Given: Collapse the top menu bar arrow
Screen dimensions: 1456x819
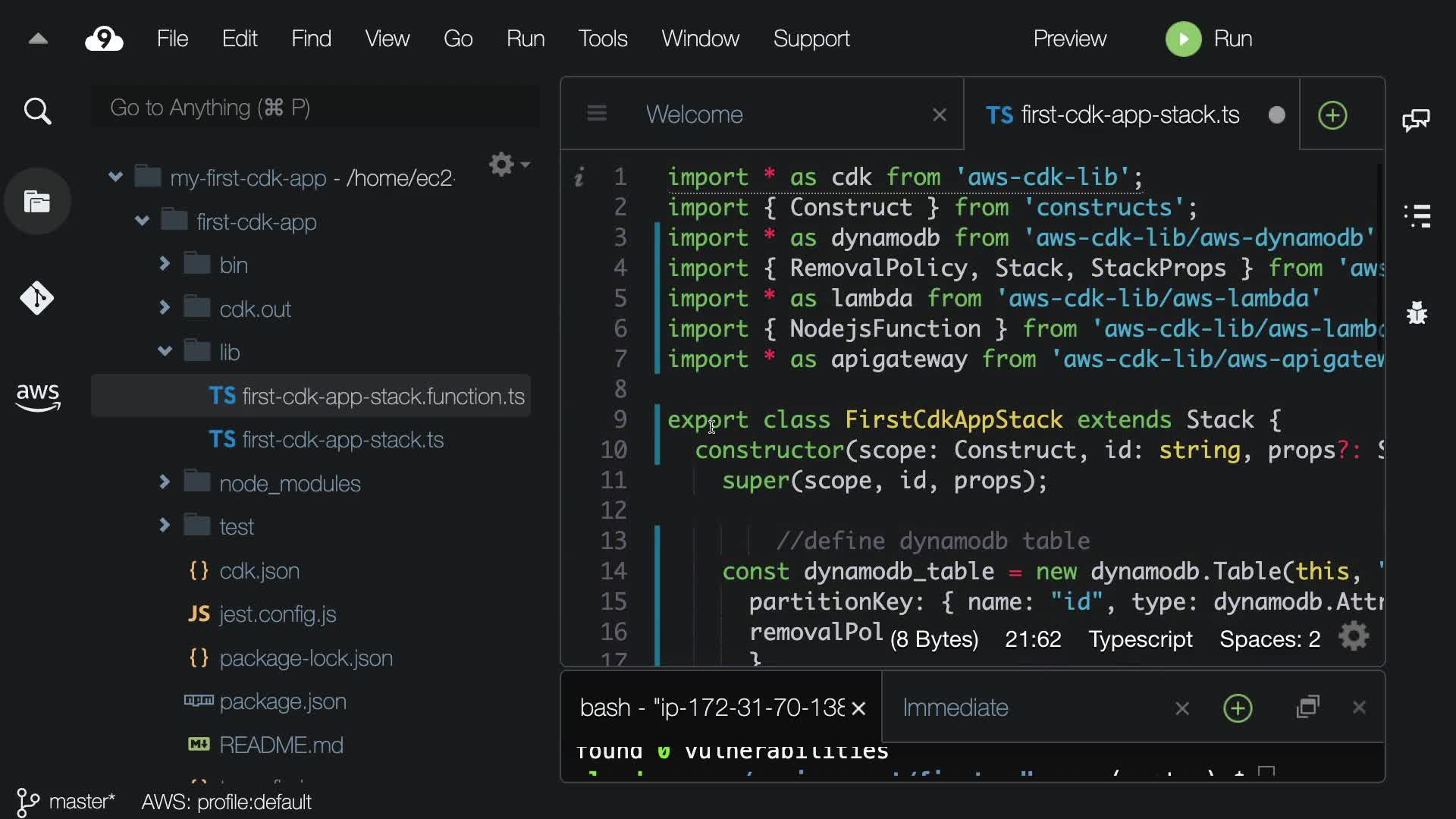Looking at the screenshot, I should coord(38,39).
